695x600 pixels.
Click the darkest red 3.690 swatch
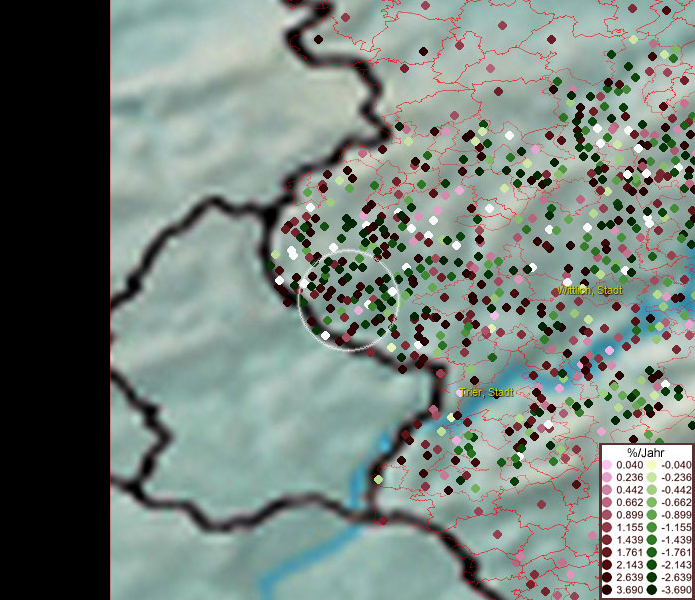tap(607, 590)
